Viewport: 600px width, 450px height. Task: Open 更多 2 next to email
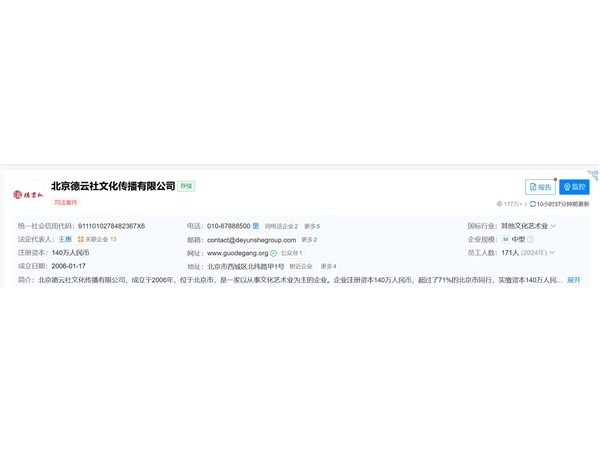(309, 240)
